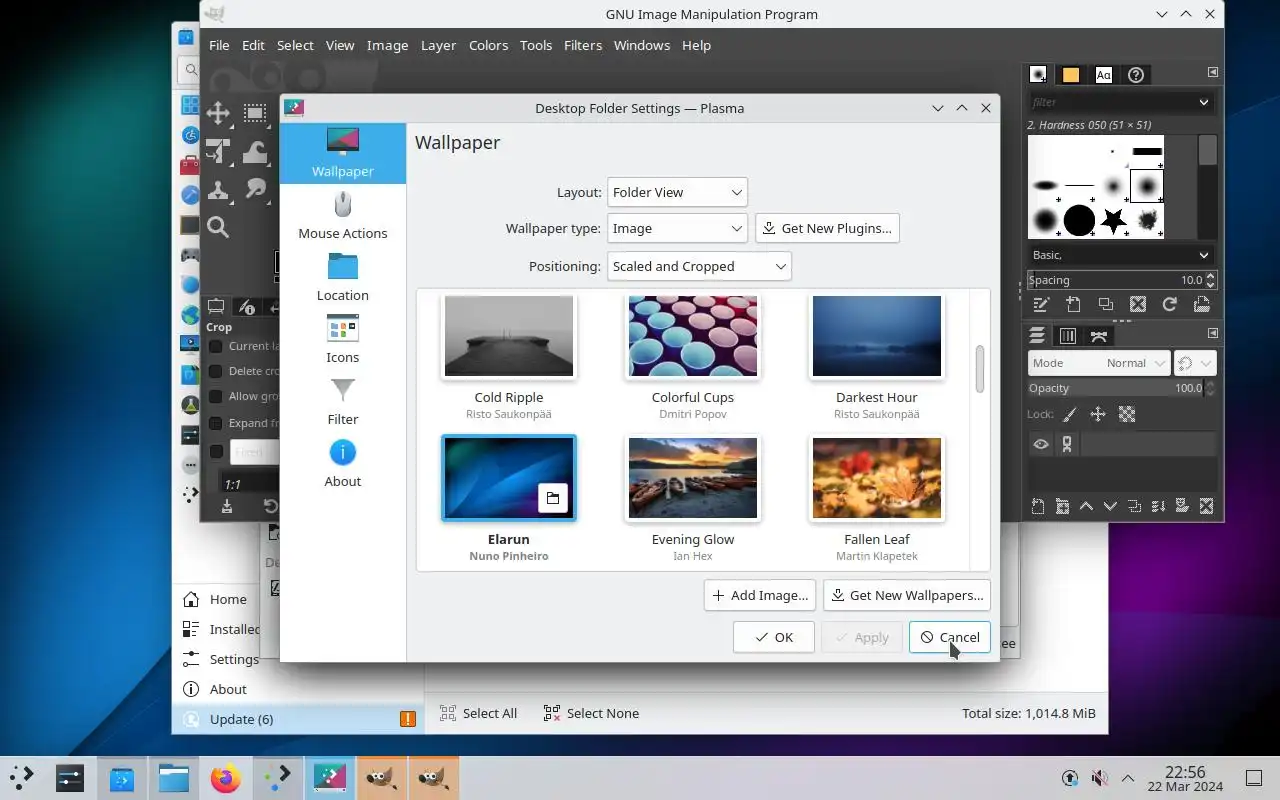Switch to the Layers tab in GIMP
This screenshot has height=800, width=1280.
pyautogui.click(x=1037, y=336)
